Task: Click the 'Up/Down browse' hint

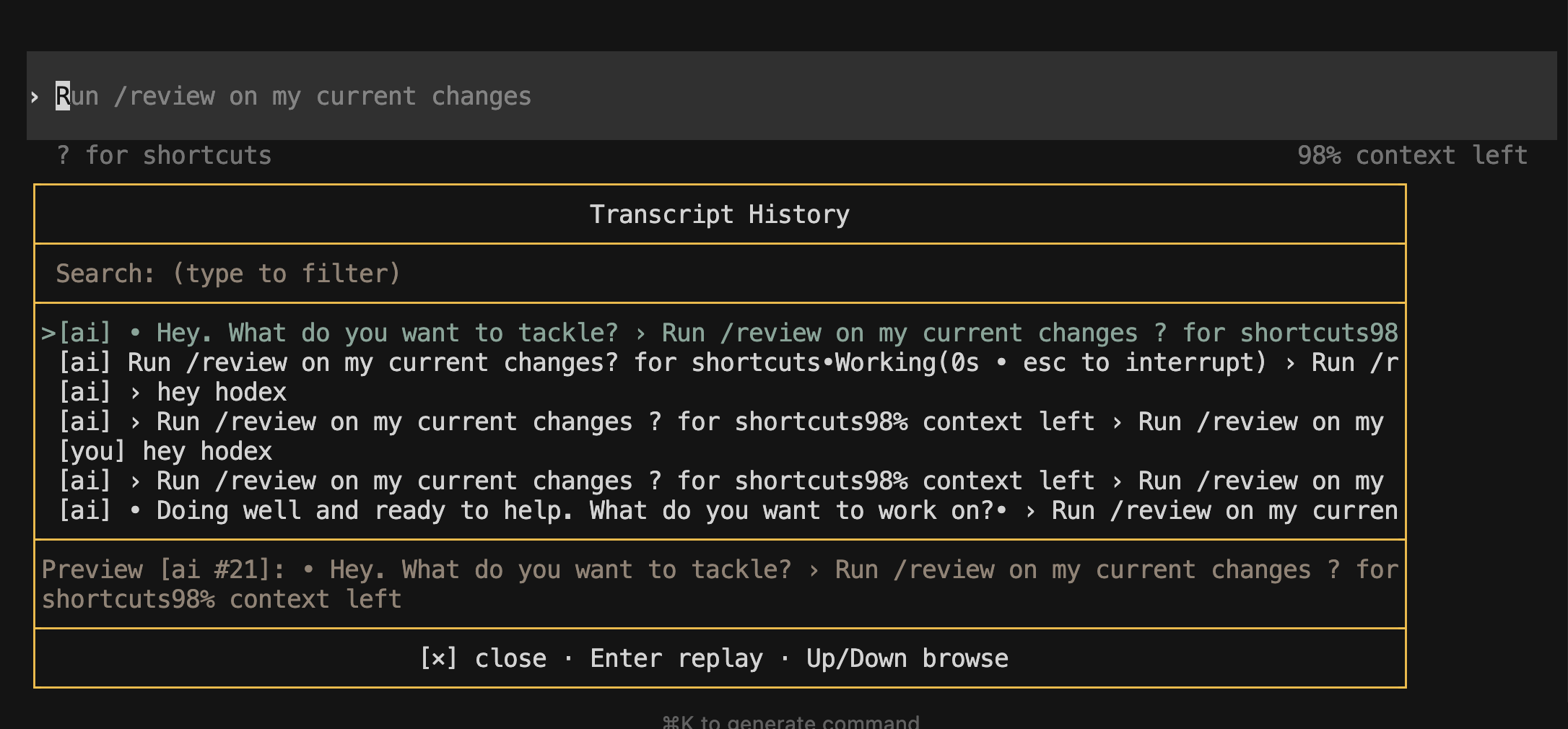Action: coord(907,658)
